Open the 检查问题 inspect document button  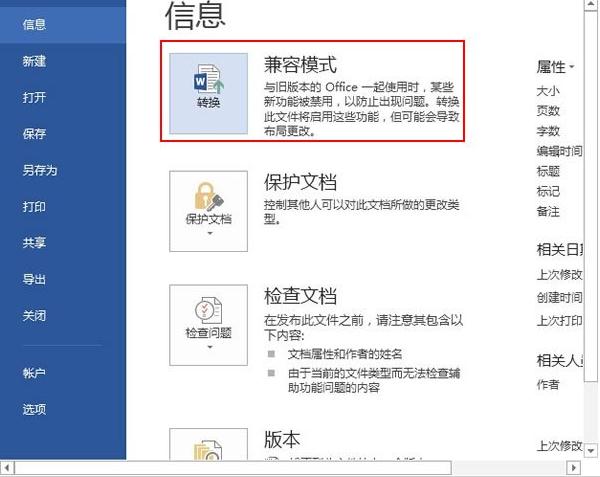pos(209,325)
